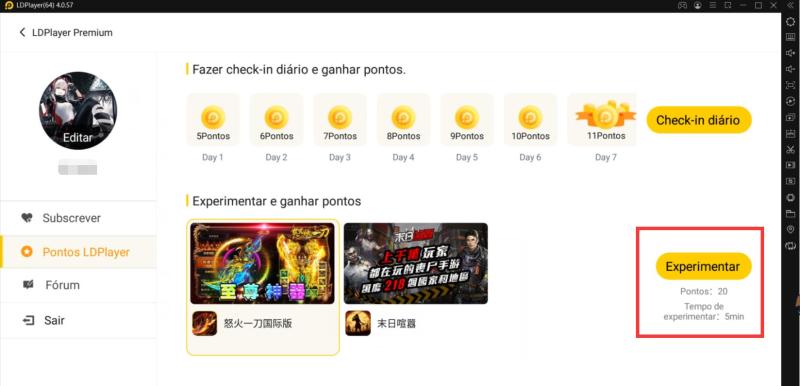Open keyboard mapping tool in sidebar
Viewport: 800px width, 386px height.
pos(790,37)
